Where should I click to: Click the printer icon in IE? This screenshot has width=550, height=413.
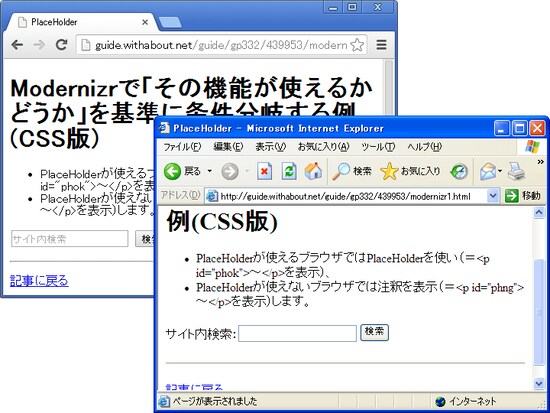pyautogui.click(x=516, y=171)
